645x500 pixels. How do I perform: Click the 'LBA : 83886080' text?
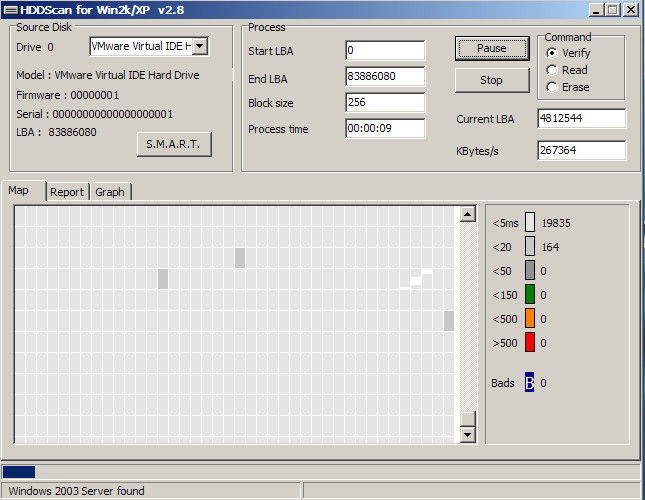tap(56, 132)
